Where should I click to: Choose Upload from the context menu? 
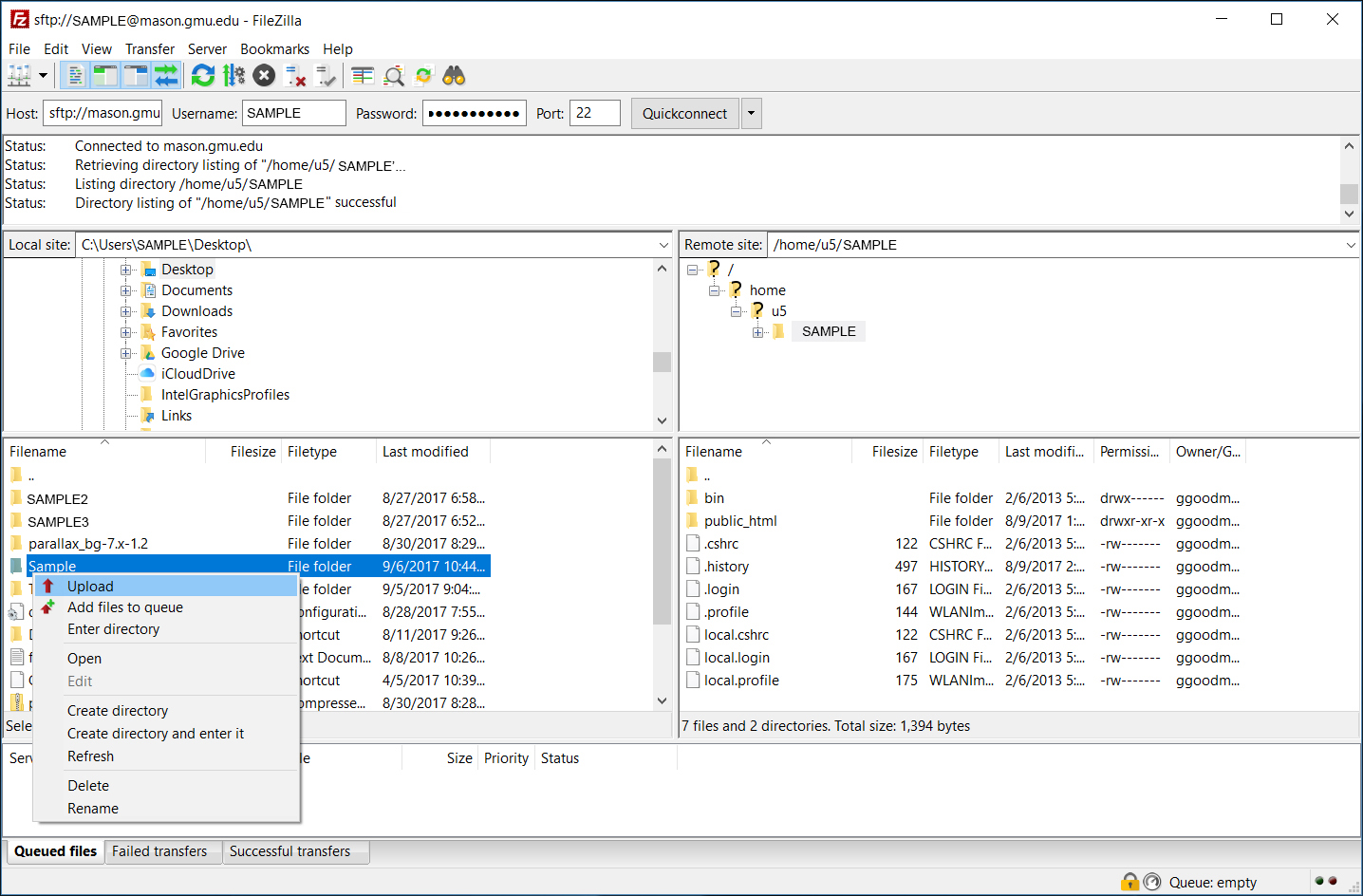pos(166,587)
